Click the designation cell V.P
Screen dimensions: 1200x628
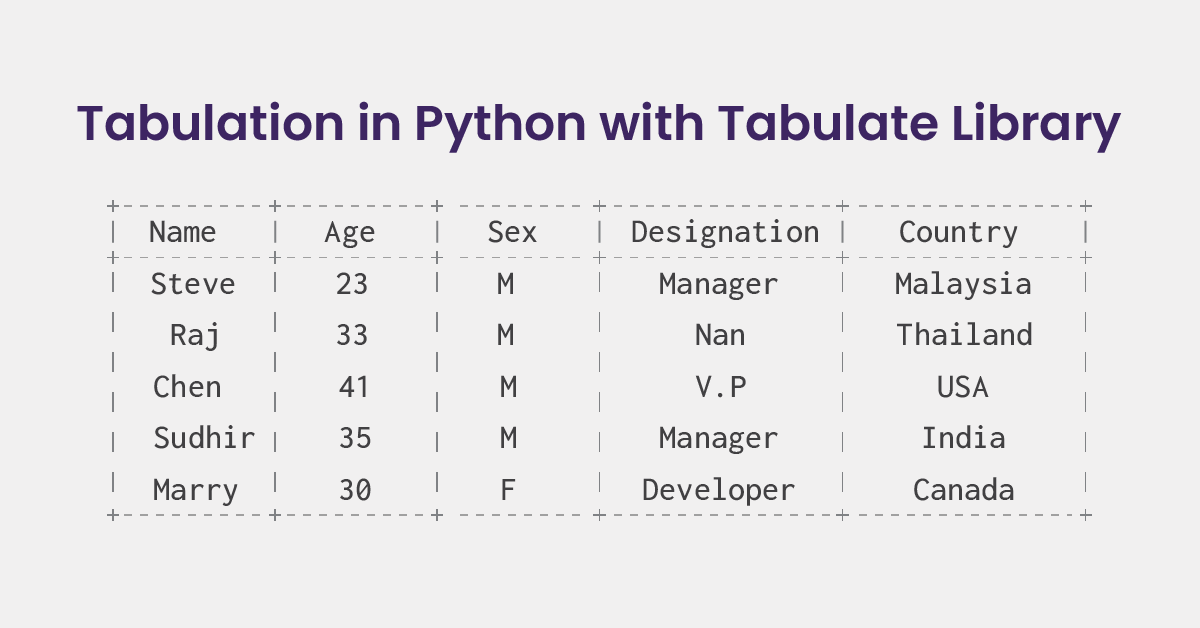(x=721, y=387)
